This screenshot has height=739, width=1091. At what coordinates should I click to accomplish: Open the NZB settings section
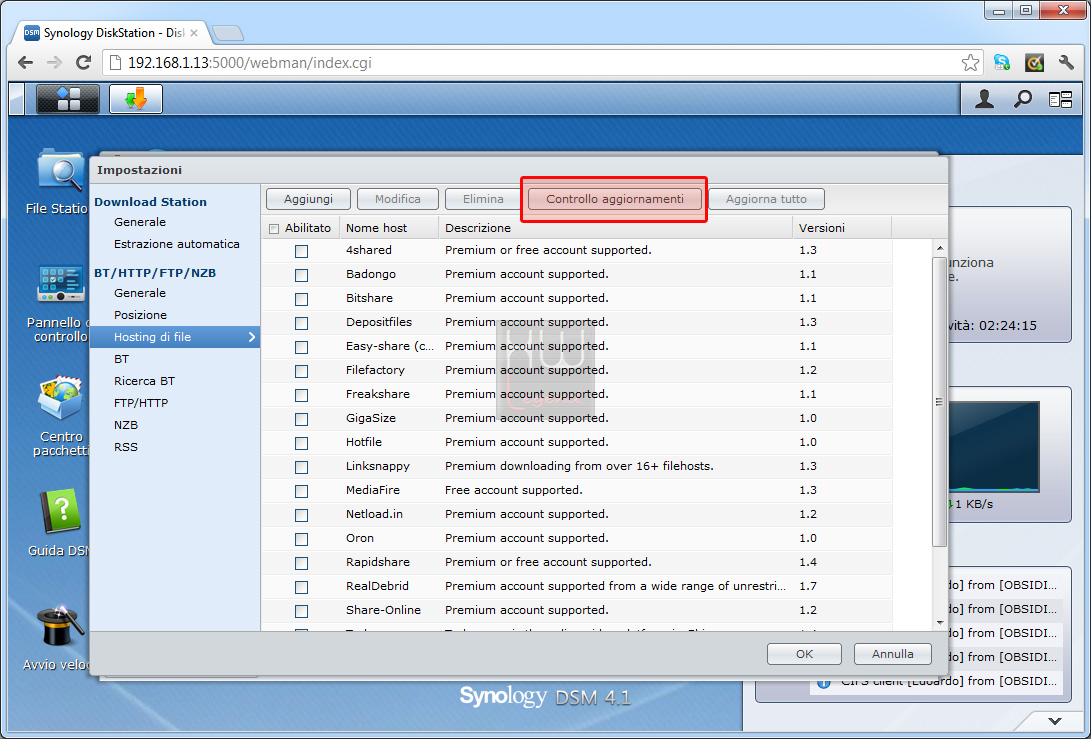126,425
